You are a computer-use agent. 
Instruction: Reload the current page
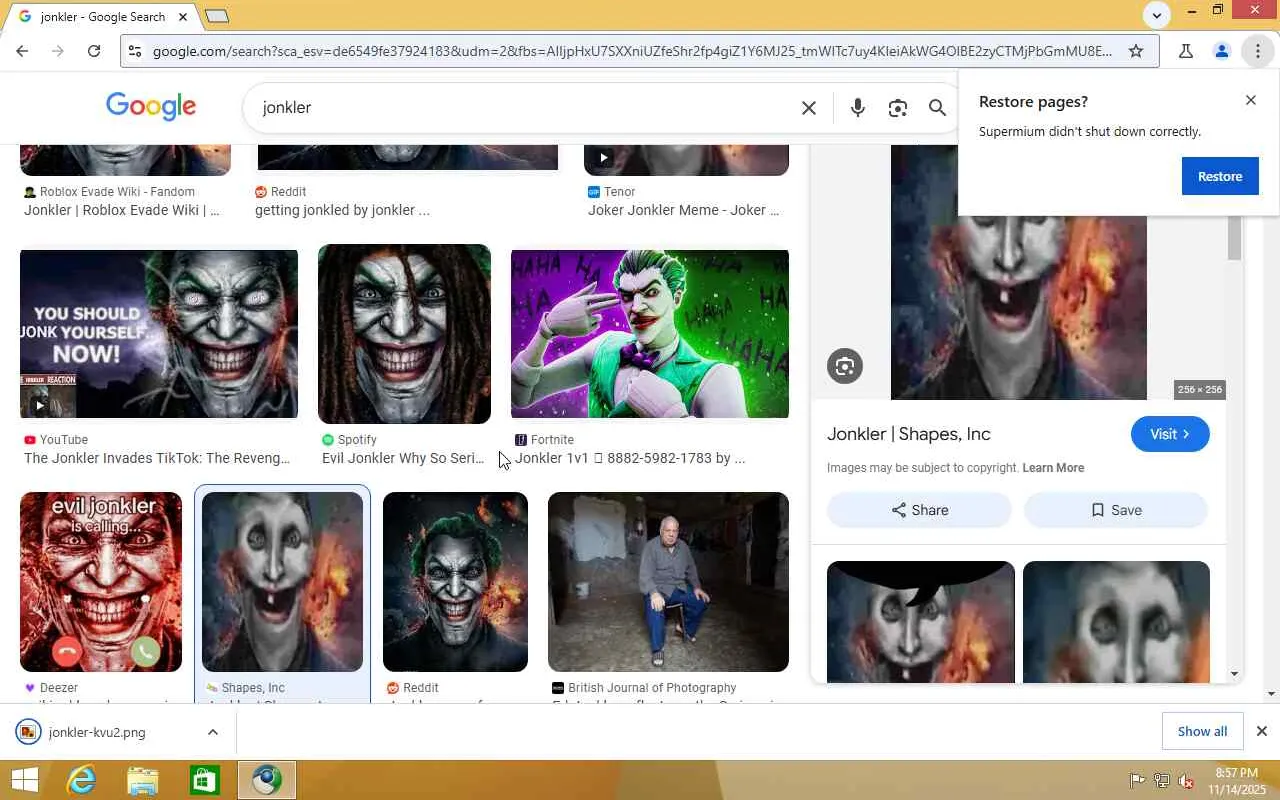[94, 51]
